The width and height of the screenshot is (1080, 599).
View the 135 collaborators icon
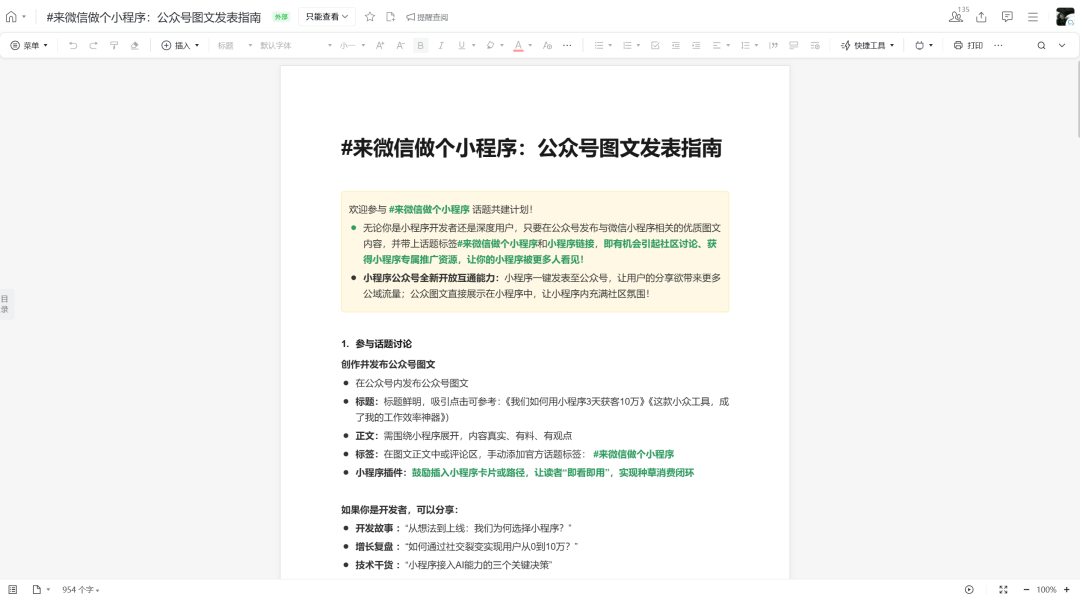tap(957, 16)
